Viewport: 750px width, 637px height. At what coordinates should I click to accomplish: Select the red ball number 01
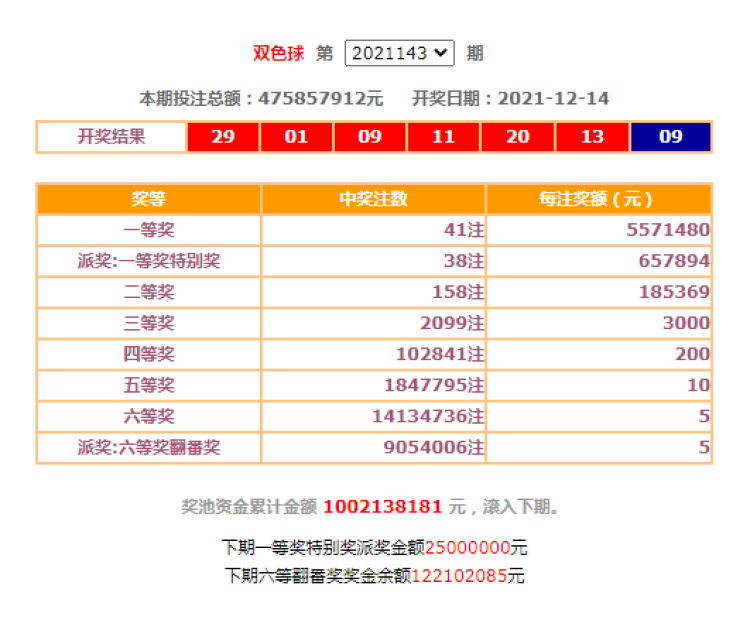click(x=297, y=137)
